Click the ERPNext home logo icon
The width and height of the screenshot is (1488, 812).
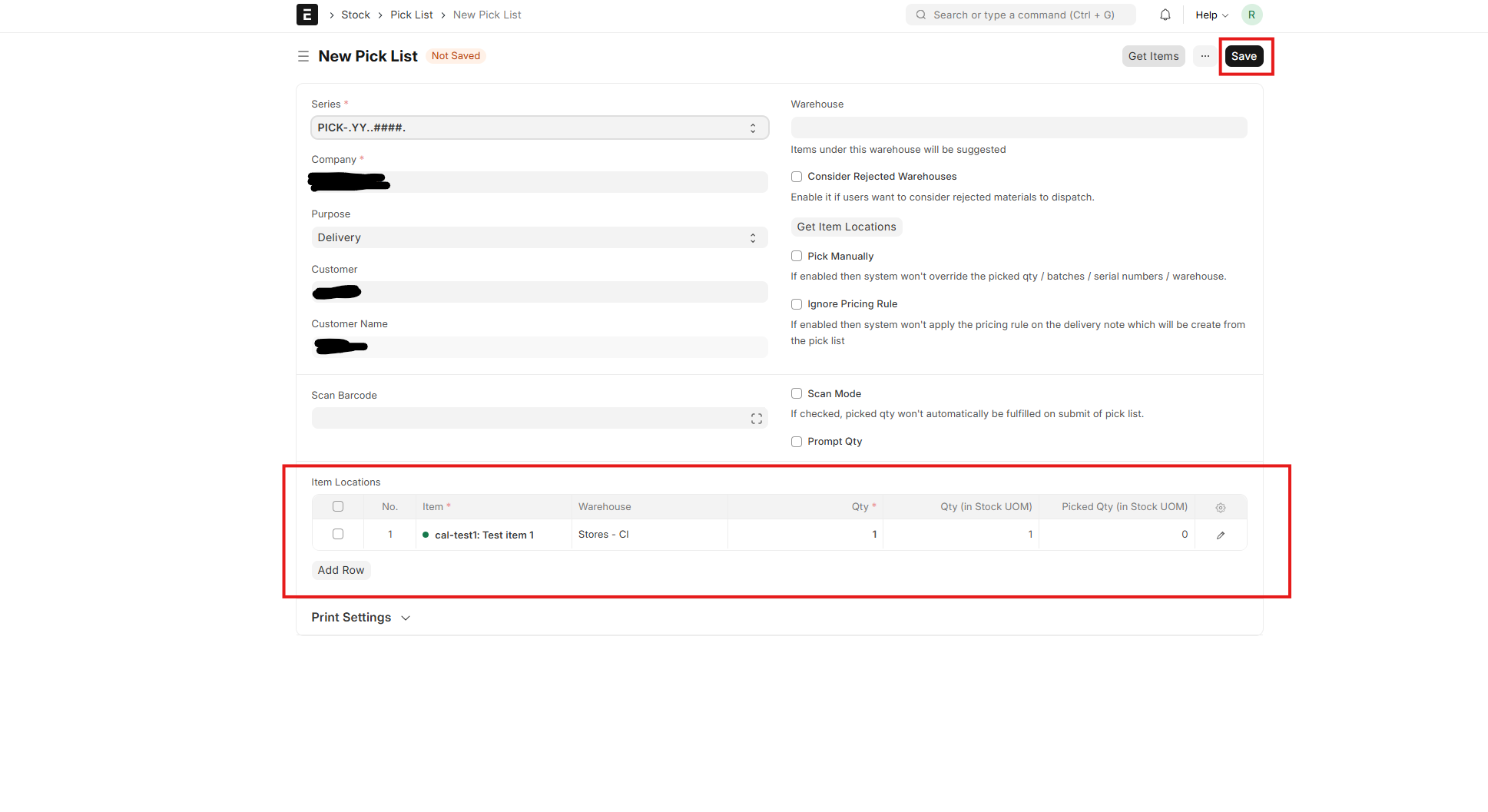coord(307,15)
